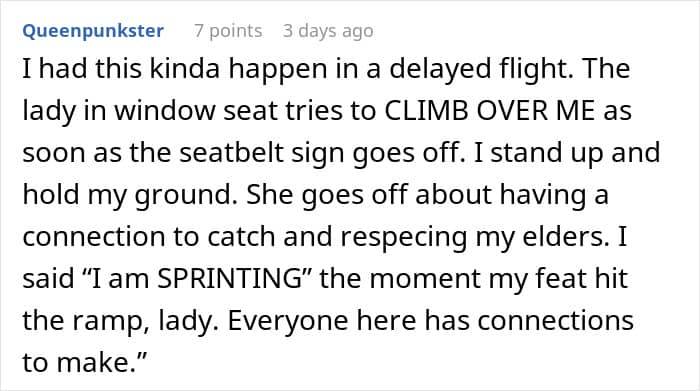Click the phrase 'hold my ground'

click(x=128, y=196)
